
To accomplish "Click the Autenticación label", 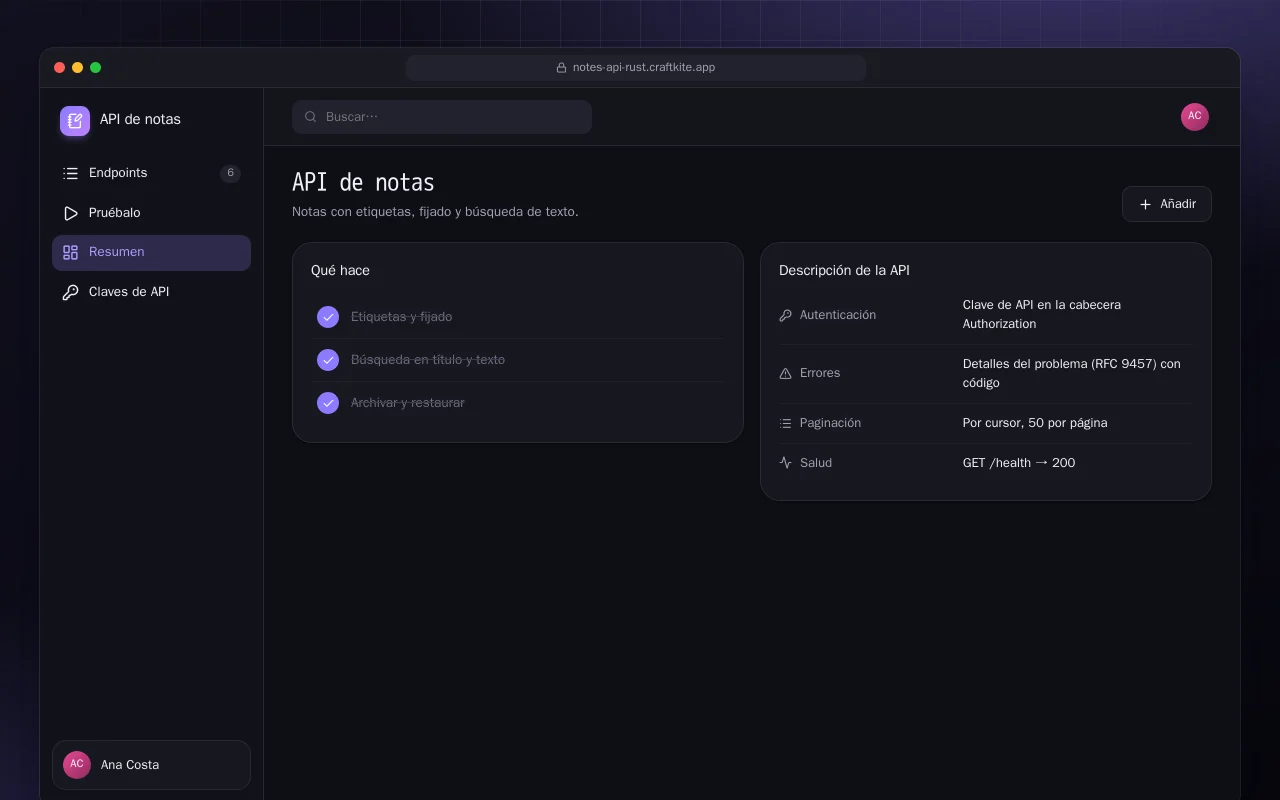I will (838, 315).
